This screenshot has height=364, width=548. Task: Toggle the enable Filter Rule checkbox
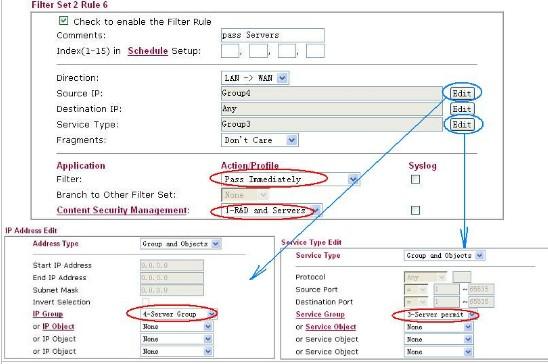point(63,21)
